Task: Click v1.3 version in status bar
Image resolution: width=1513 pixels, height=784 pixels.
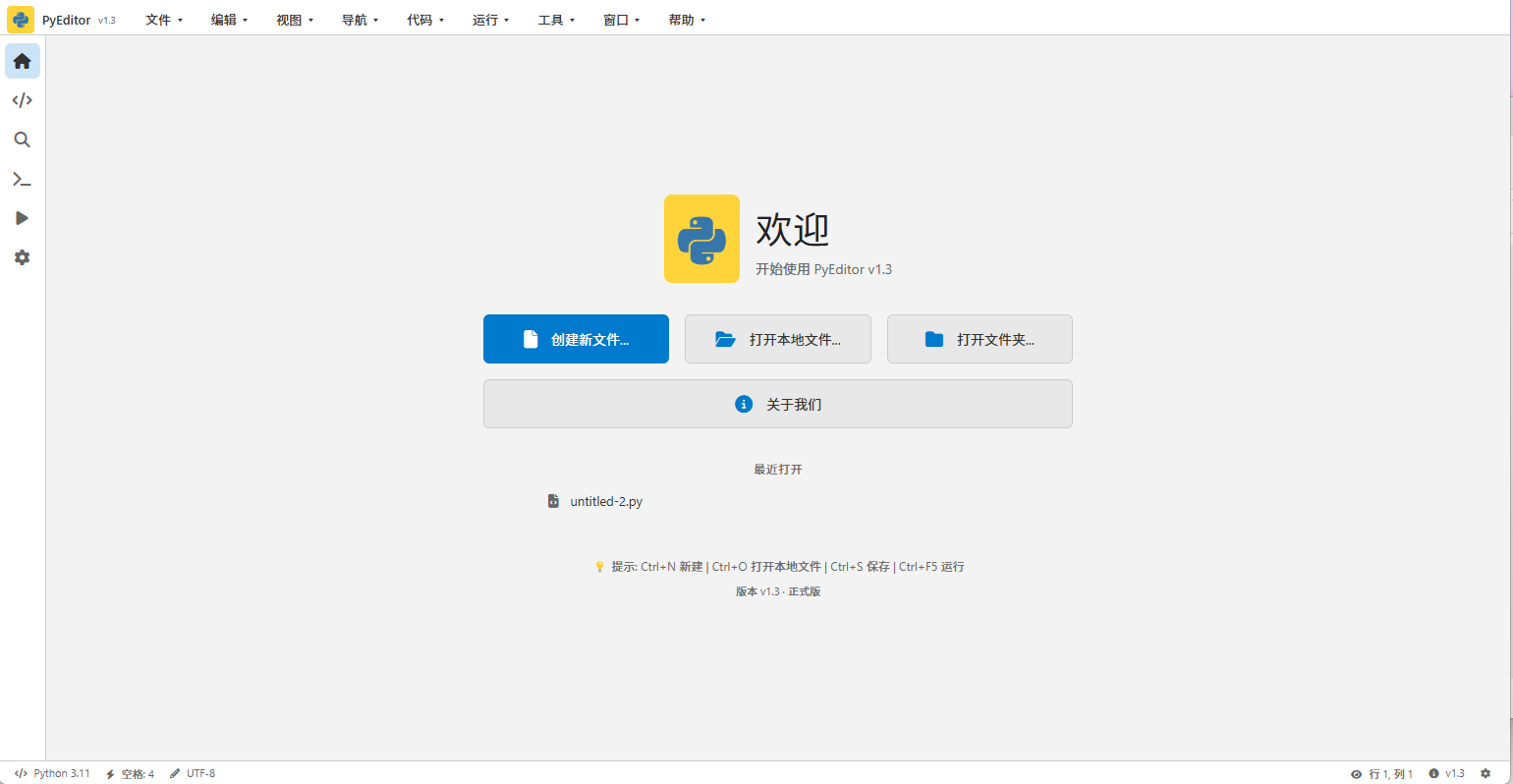Action: coord(1454,773)
